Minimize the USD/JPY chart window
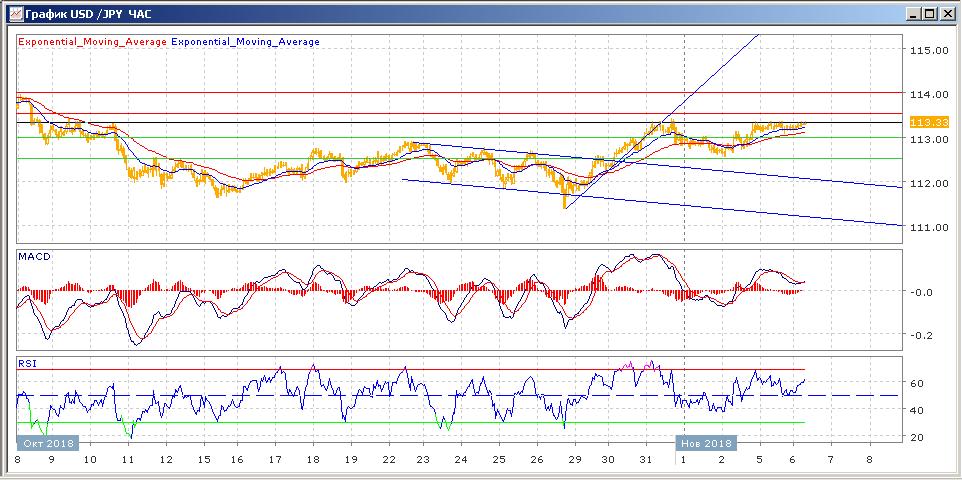Image resolution: width=962 pixels, height=480 pixels. (915, 14)
